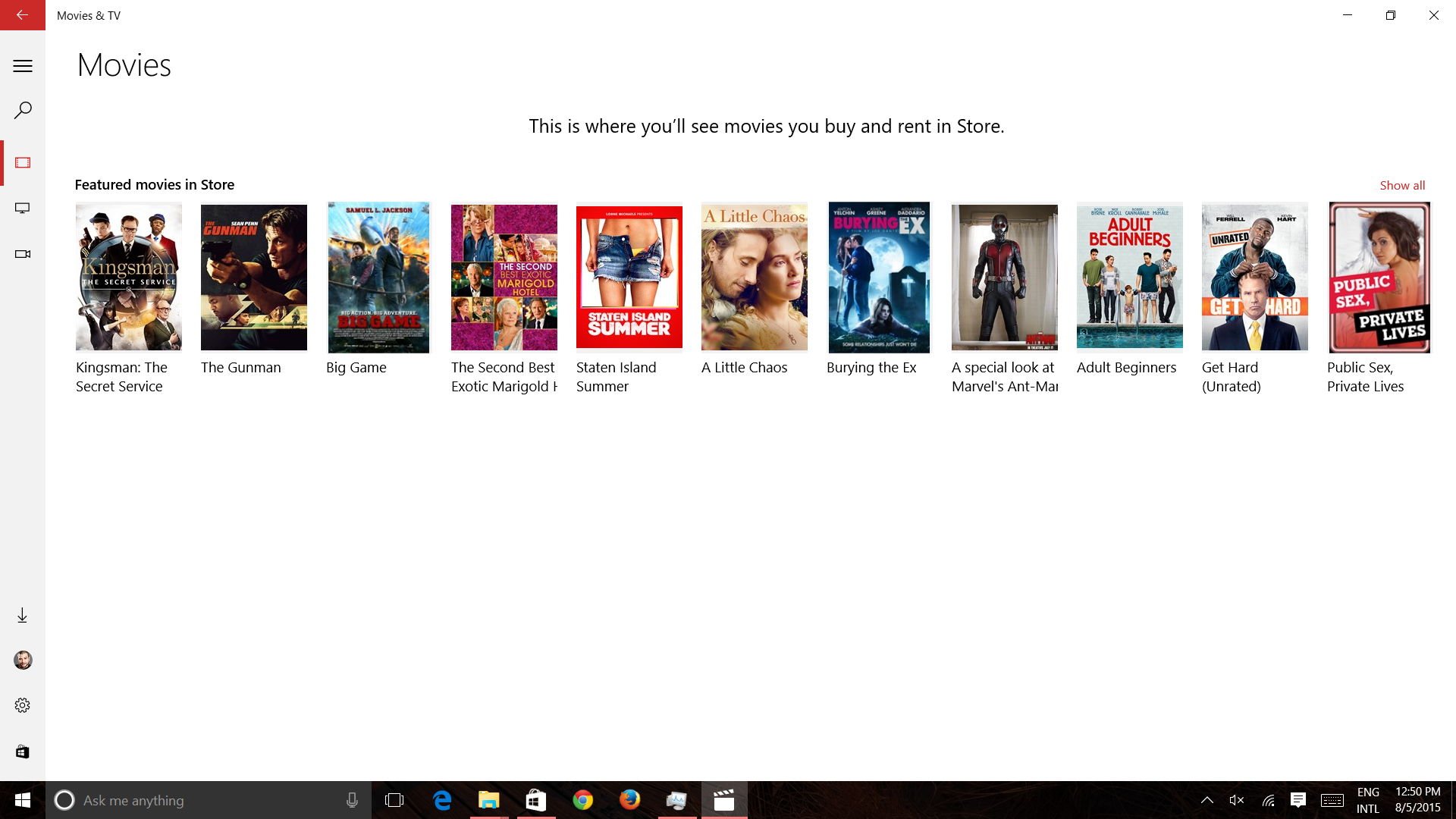Viewport: 1456px width, 819px height.
Task: Open the Downloads arrow icon
Action: click(23, 615)
